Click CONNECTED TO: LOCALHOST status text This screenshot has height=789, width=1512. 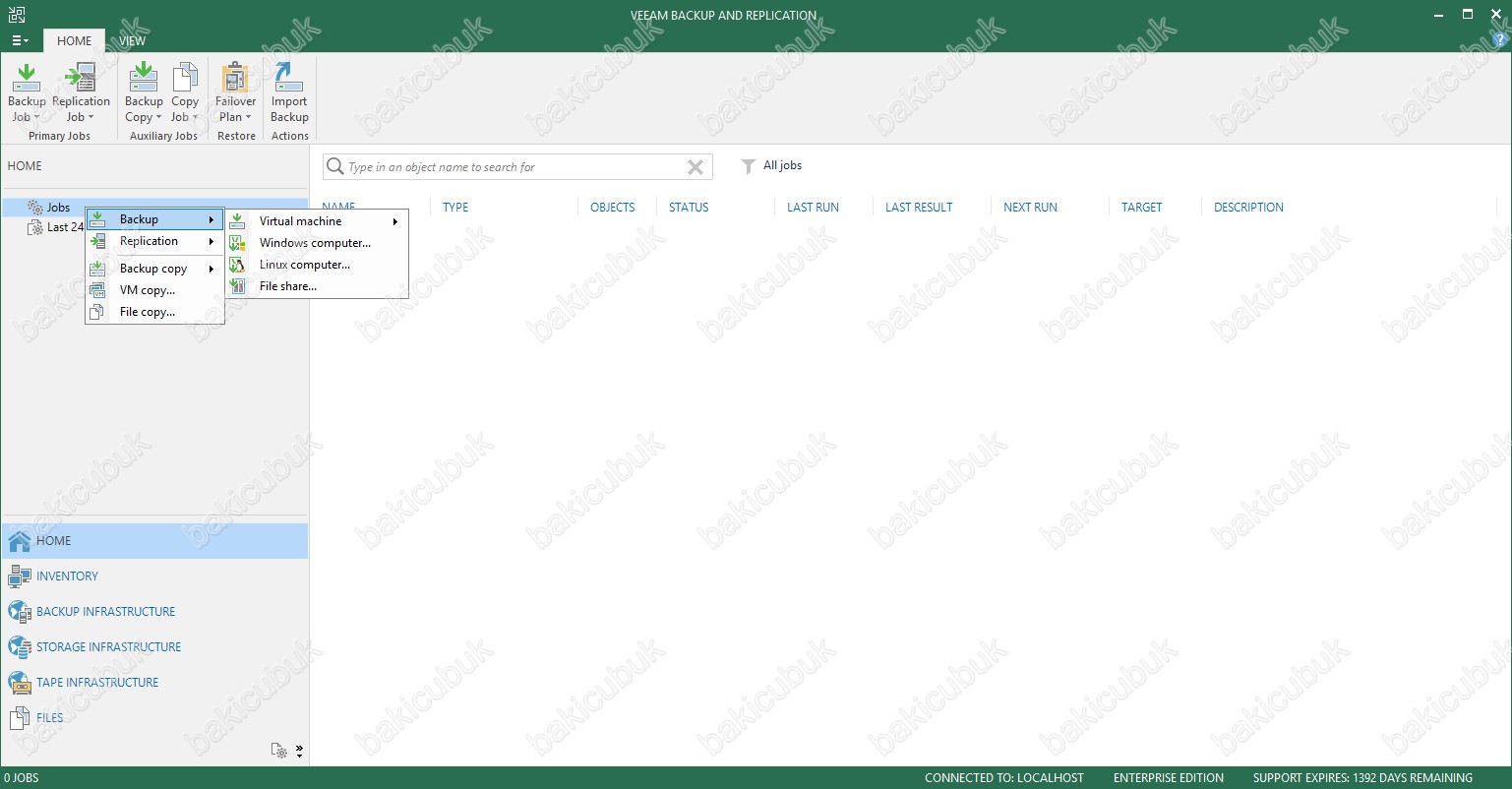click(1004, 778)
